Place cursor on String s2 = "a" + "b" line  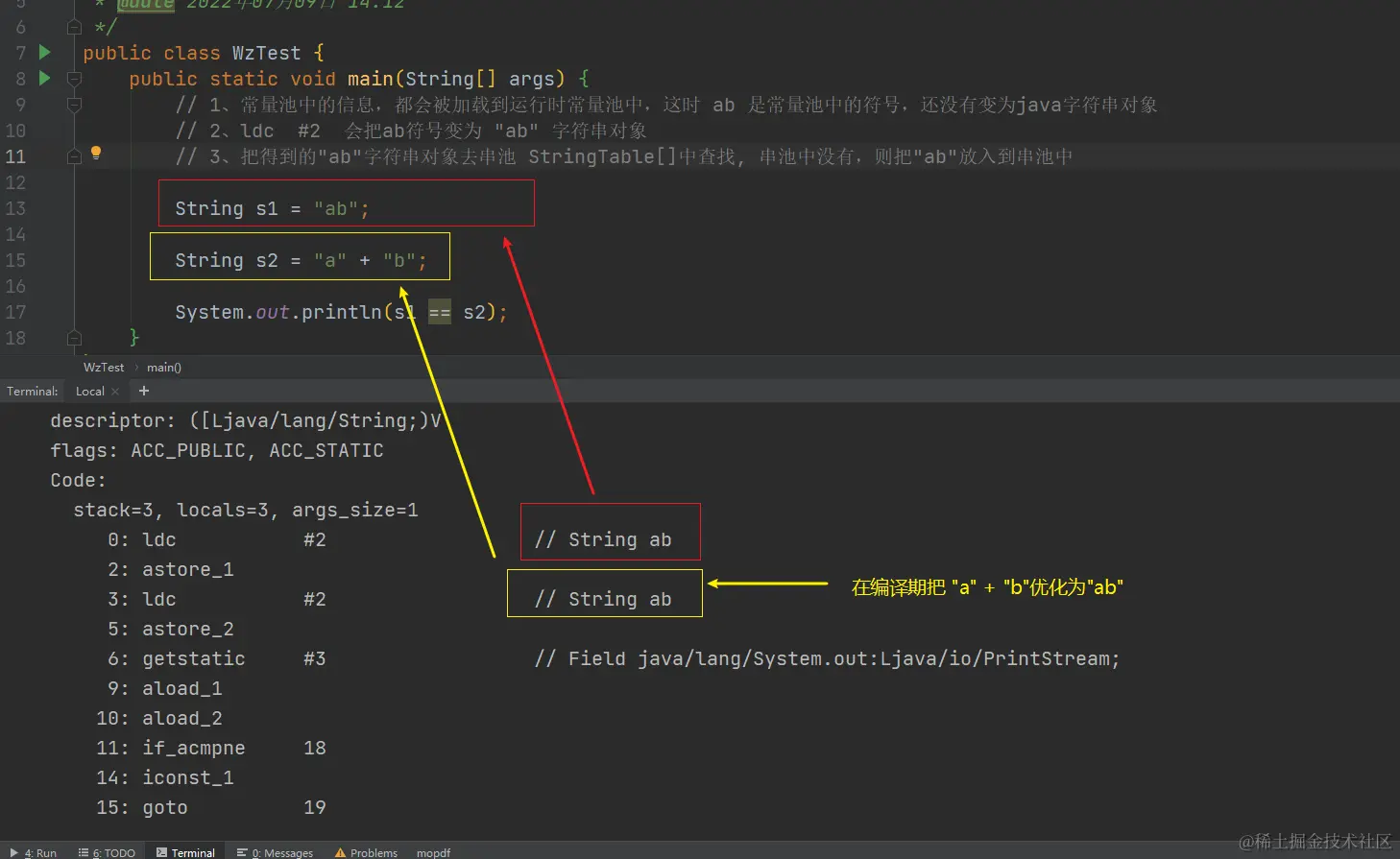tap(301, 260)
